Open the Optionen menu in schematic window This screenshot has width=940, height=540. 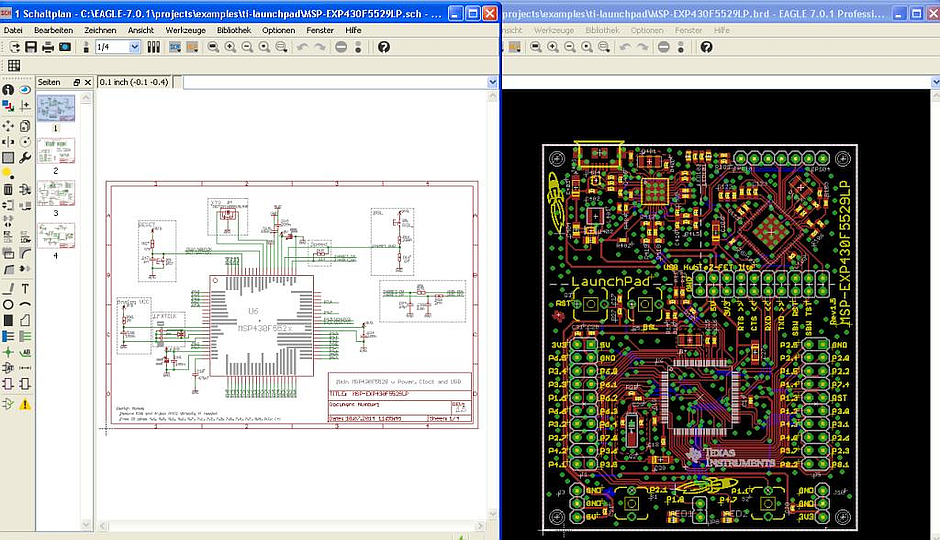(x=278, y=30)
